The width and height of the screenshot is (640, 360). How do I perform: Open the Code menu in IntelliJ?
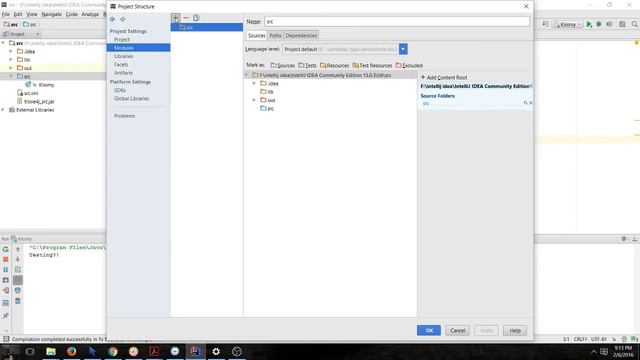72,14
